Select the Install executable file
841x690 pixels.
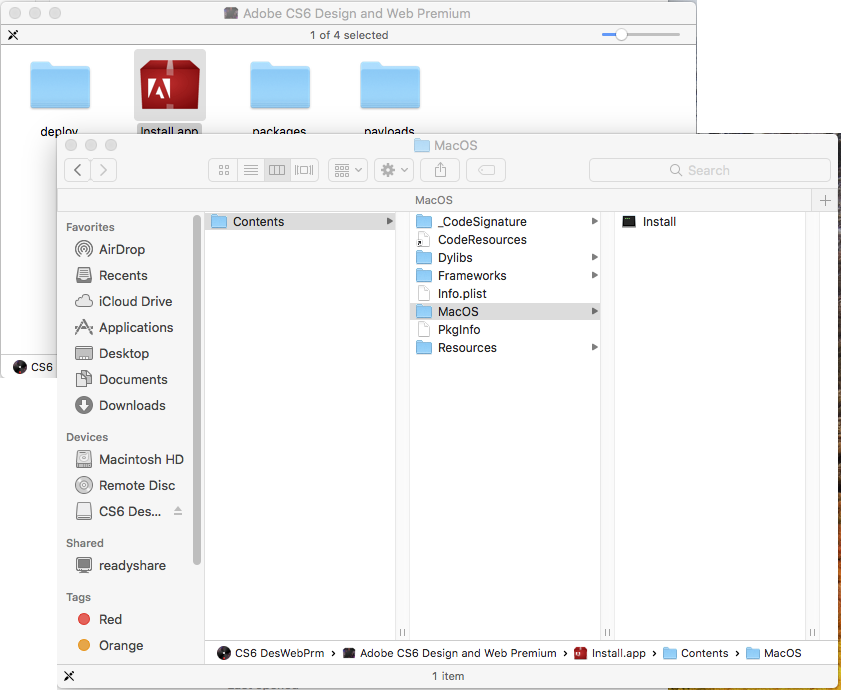(710, 222)
